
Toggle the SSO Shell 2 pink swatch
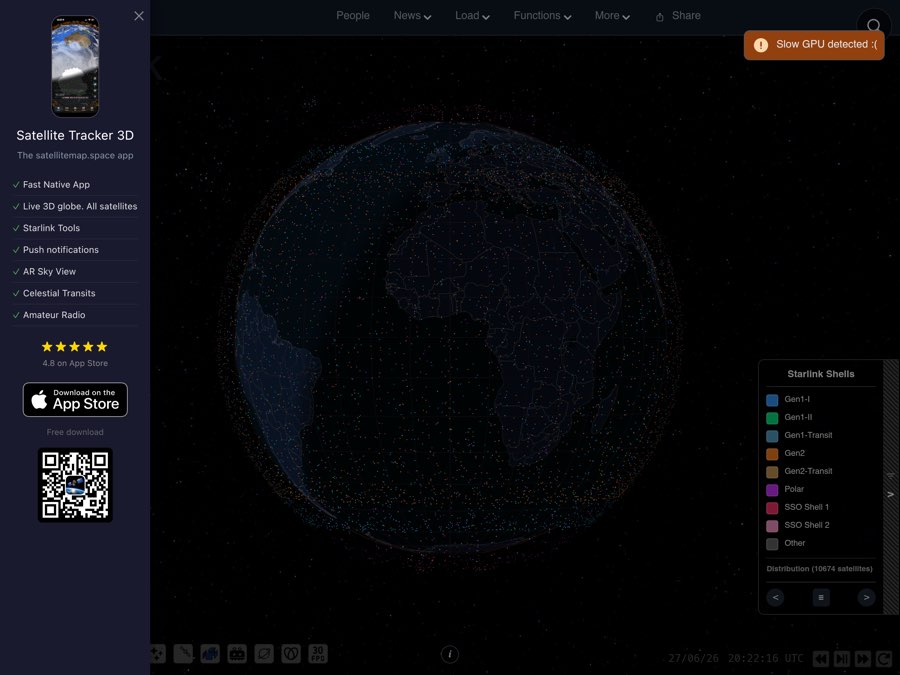772,526
